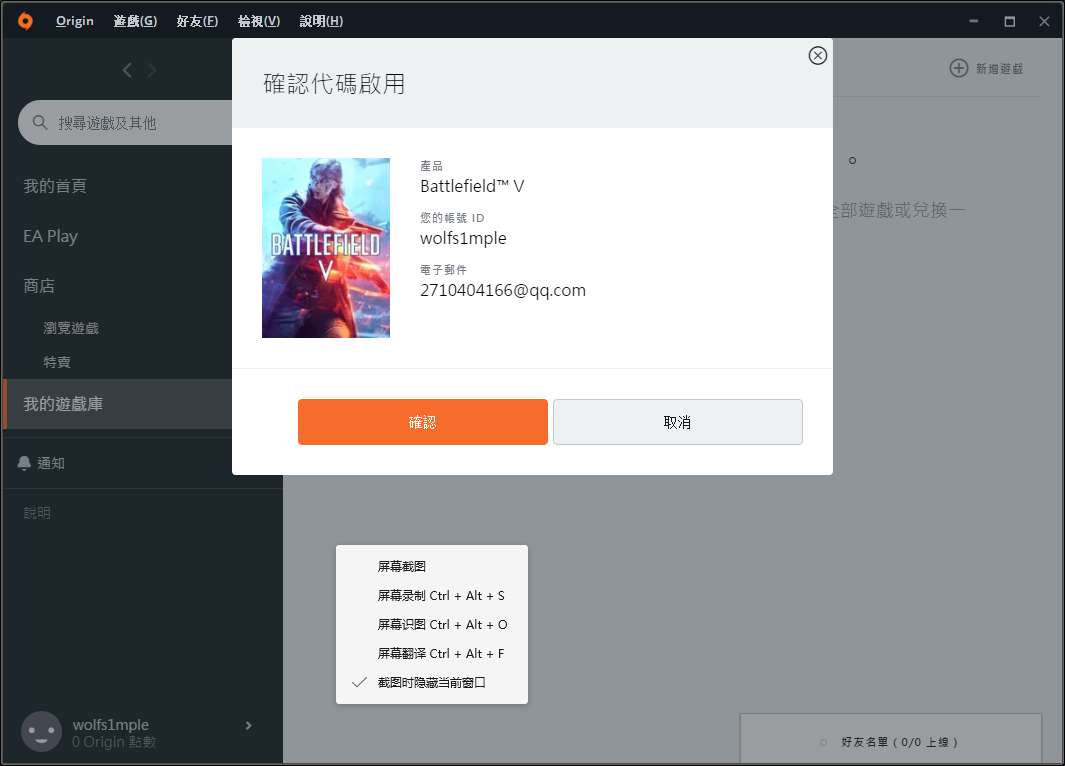Open 說明 in the sidebar
Image resolution: width=1065 pixels, height=766 pixels.
[37, 513]
